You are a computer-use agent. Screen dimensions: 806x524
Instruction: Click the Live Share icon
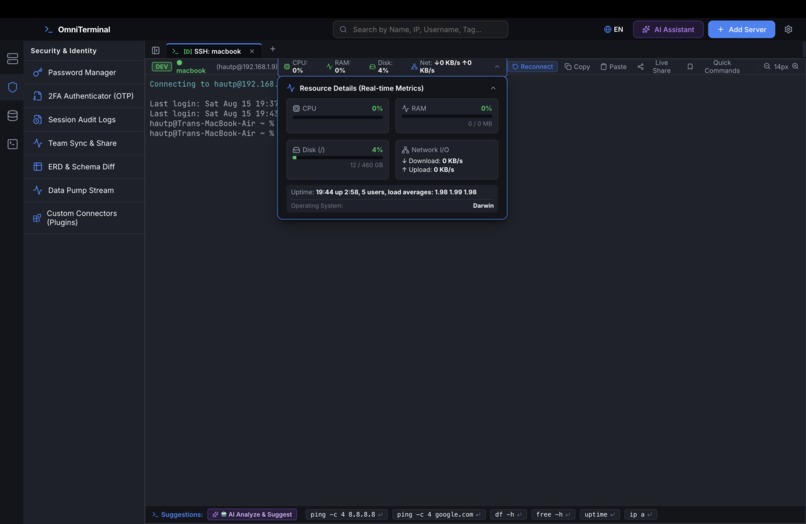(640, 66)
